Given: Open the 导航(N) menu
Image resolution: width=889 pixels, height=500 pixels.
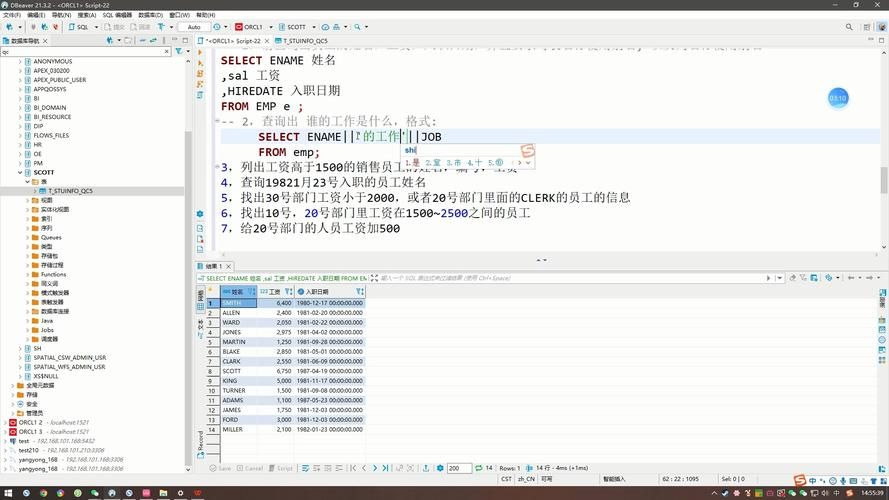Looking at the screenshot, I should [x=61, y=15].
